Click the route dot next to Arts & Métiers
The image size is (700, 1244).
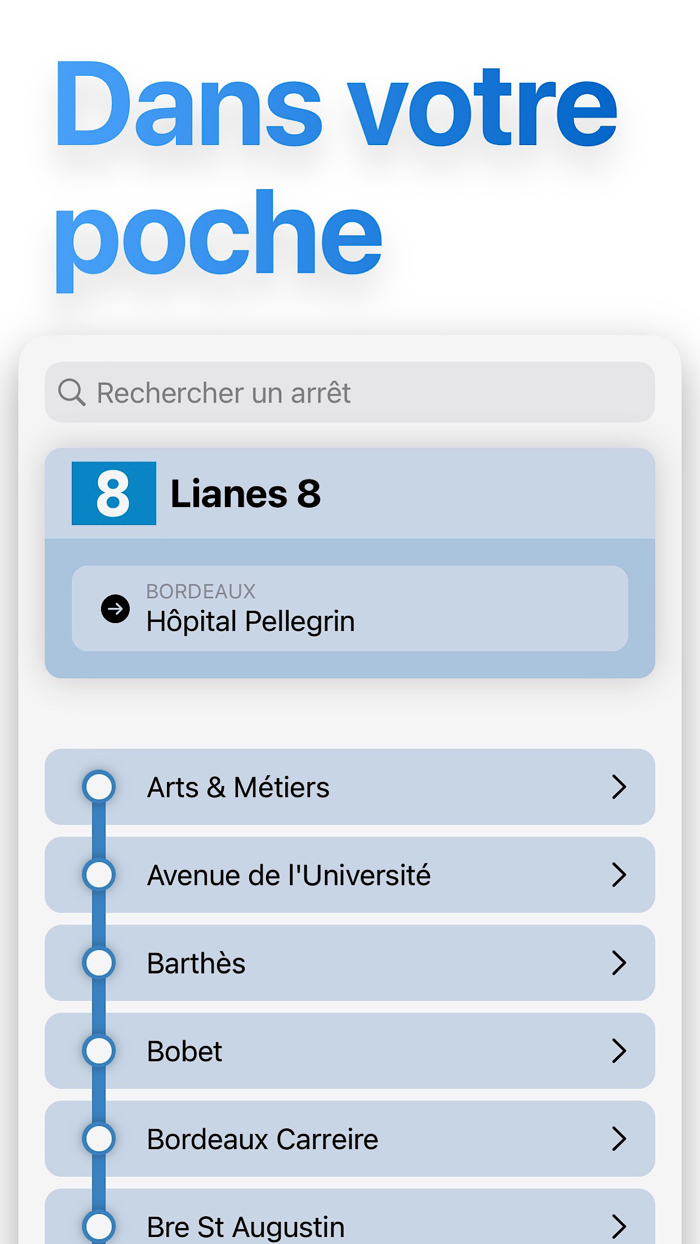pyautogui.click(x=99, y=787)
